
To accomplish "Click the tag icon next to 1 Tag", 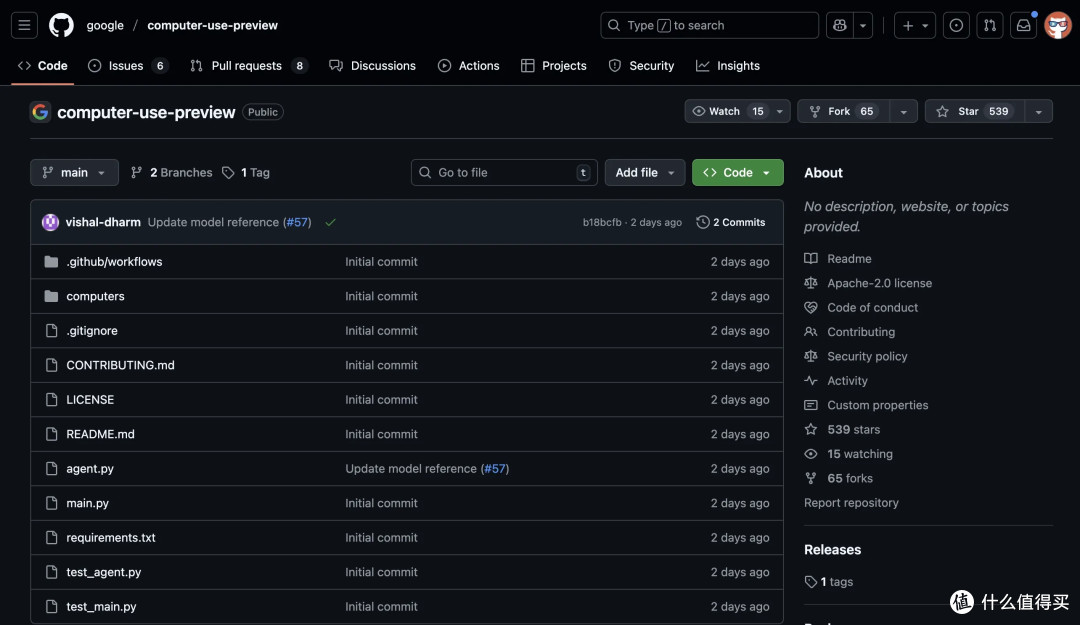I will [x=228, y=173].
